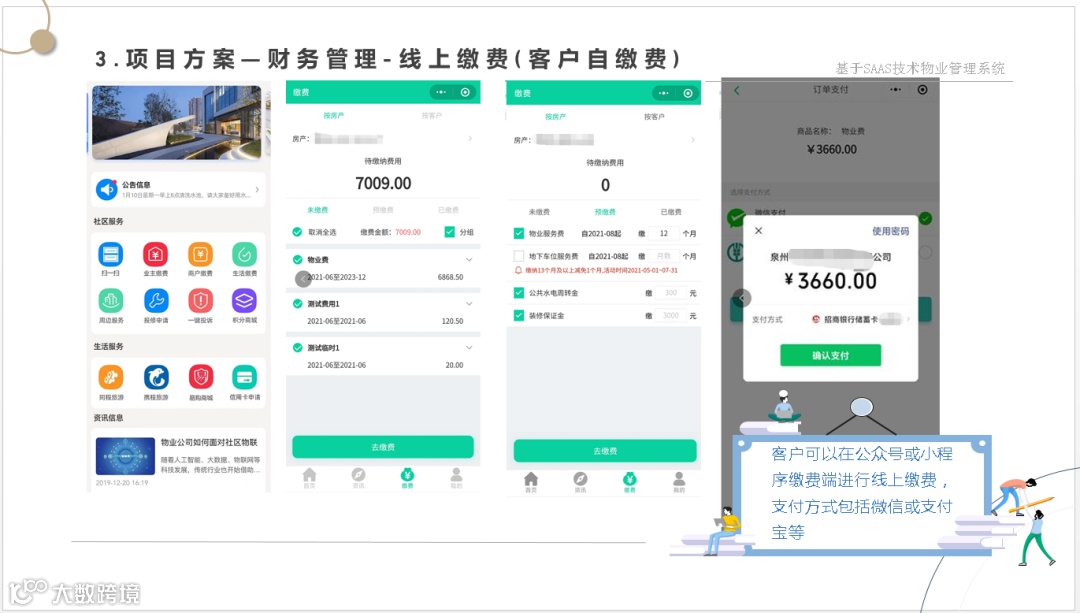Tap 首页 home icon on 7009.00 screen
Viewport: 1080px width, 613px height.
pos(309,475)
